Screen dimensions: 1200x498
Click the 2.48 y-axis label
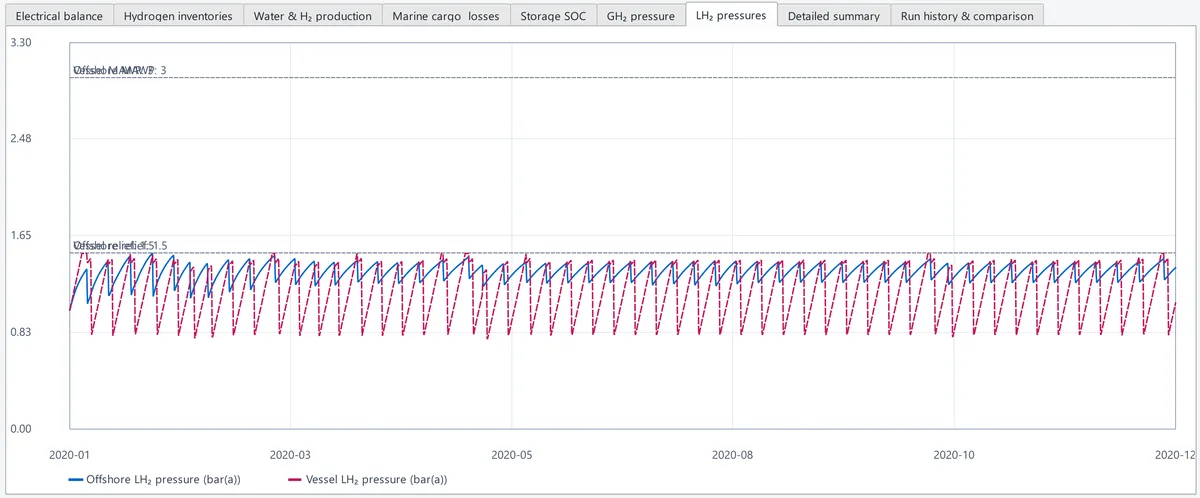(20, 138)
